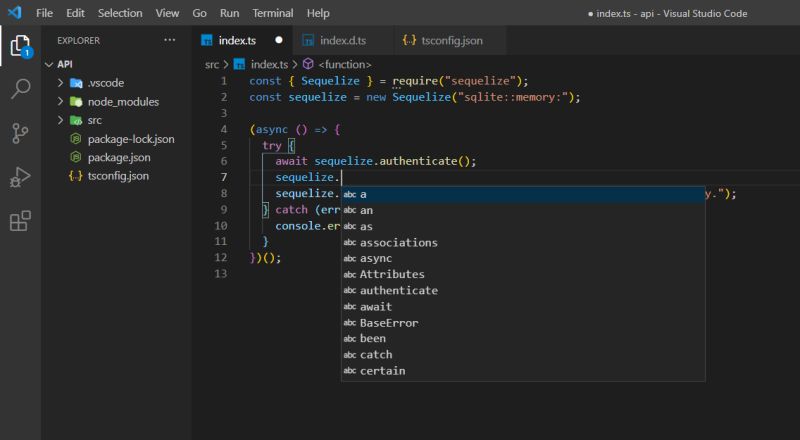The height and width of the screenshot is (440, 800).
Task: Expand the .vscode folder chevron
Action: tap(60, 83)
